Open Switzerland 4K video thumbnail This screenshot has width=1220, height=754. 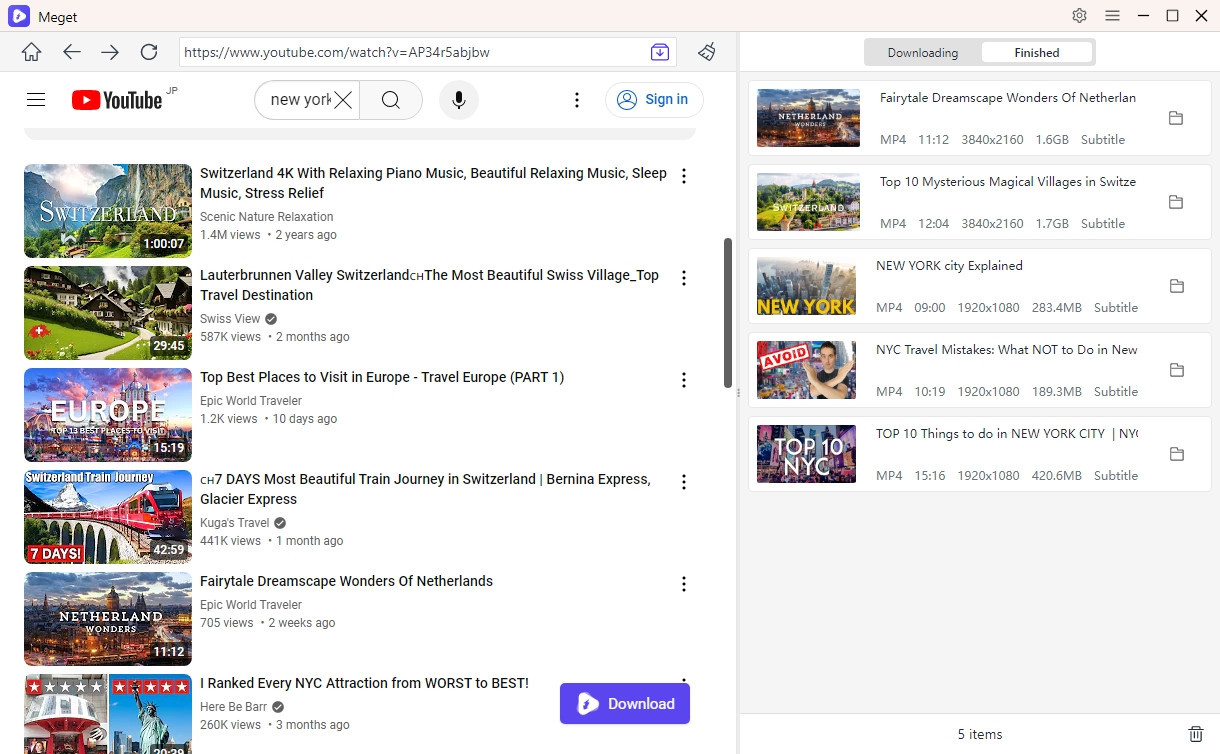pos(108,211)
